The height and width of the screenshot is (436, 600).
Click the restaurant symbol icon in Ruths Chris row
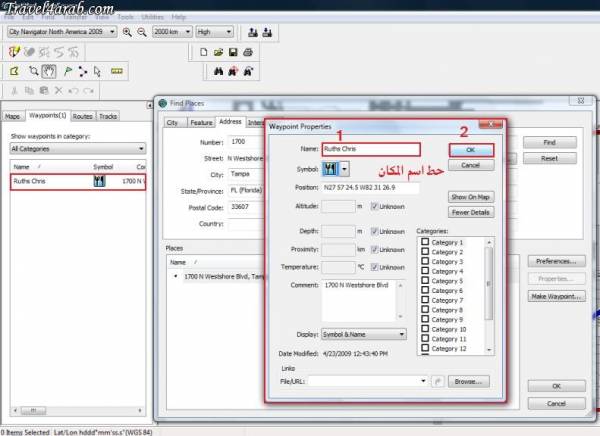pyautogui.click(x=99, y=181)
